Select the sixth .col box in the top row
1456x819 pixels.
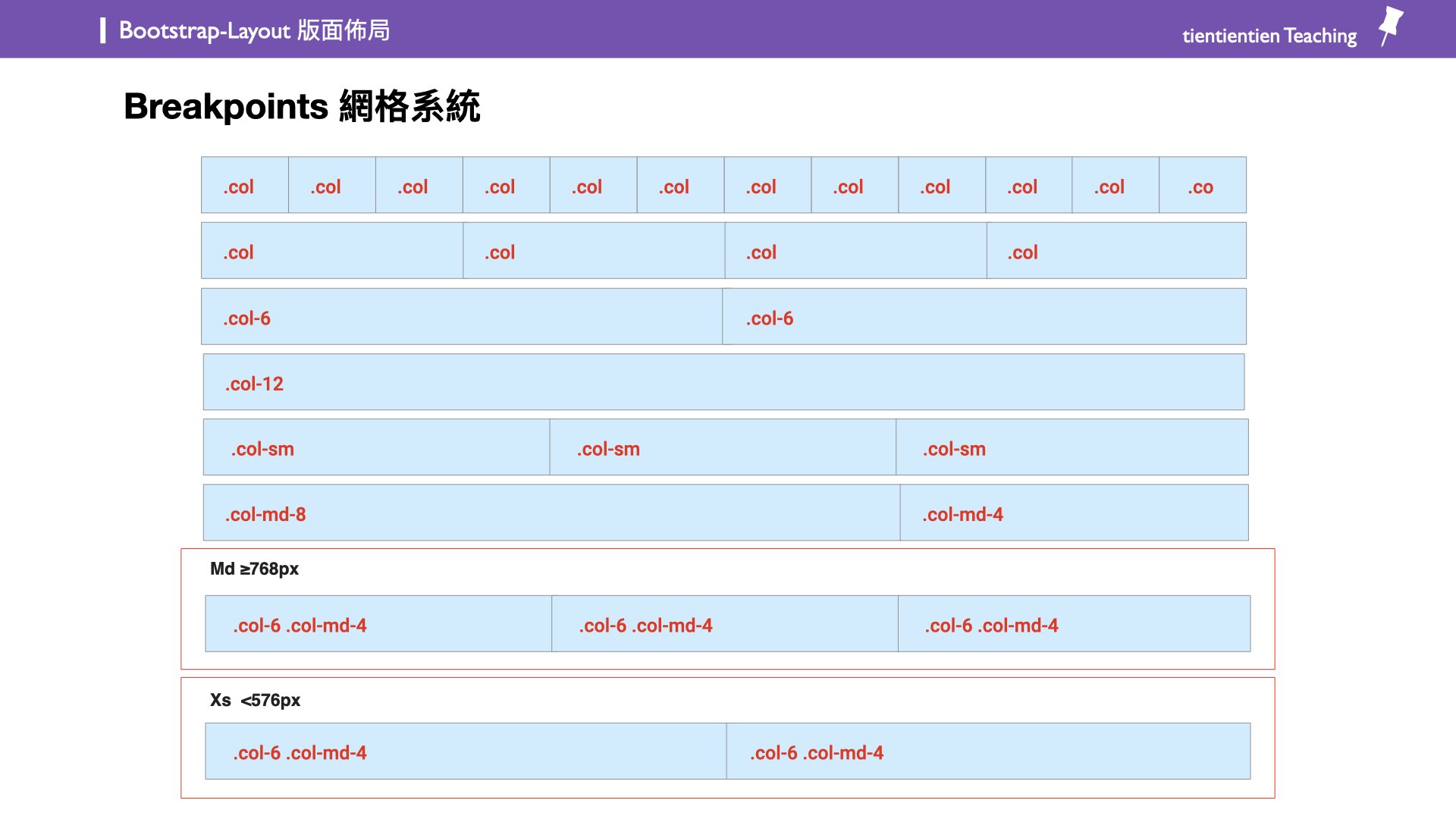pos(679,186)
